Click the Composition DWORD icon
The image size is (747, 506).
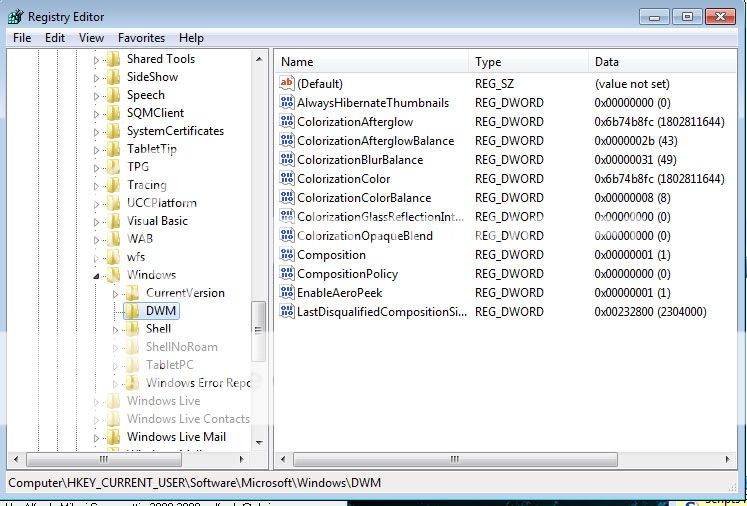point(287,254)
